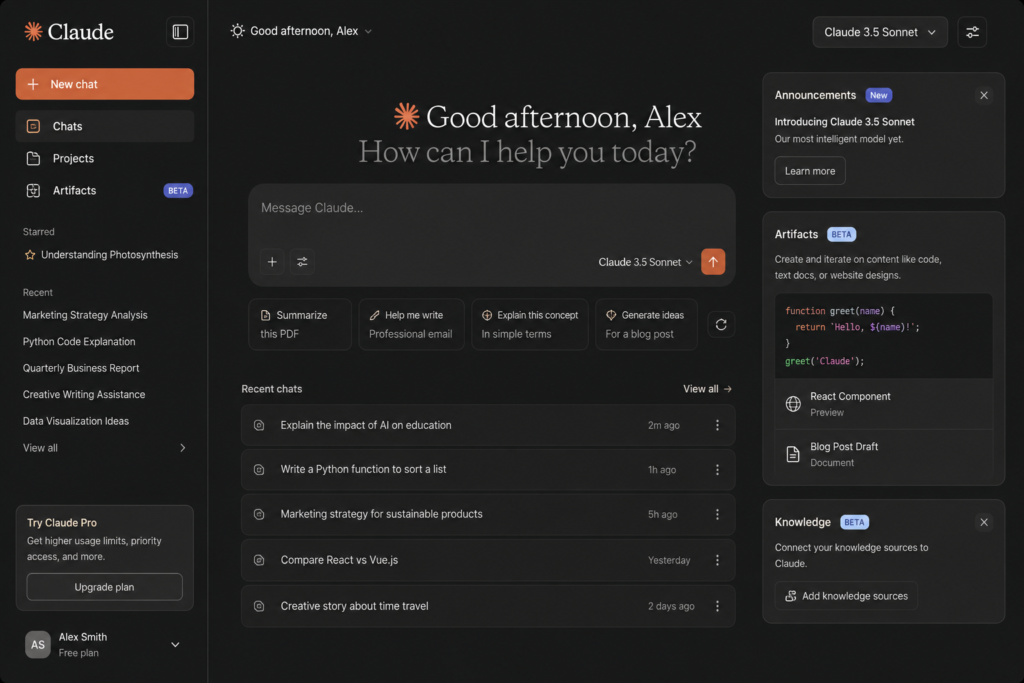This screenshot has height=683, width=1024.
Task: Open Compare React vs Vue.js chat
Action: click(488, 560)
